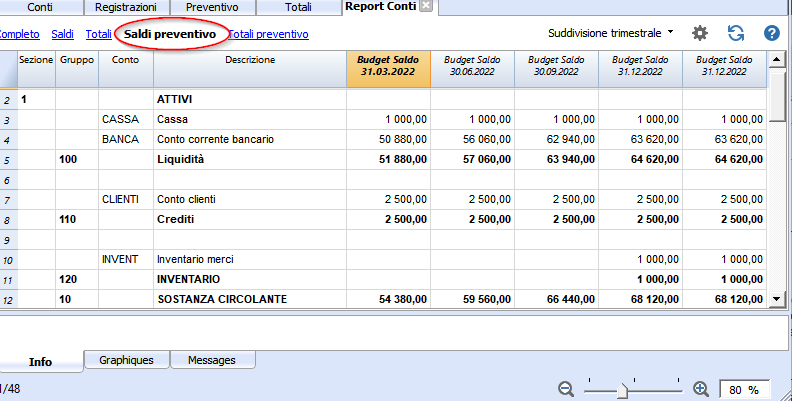The image size is (792, 401).
Task: Select group number 110 cell
Action: coord(77,219)
